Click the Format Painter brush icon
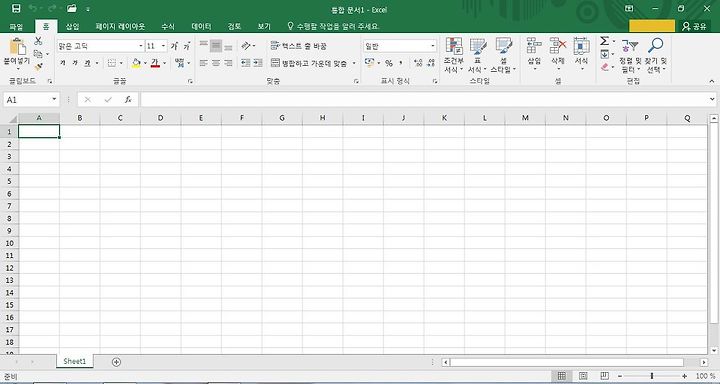The width and height of the screenshot is (720, 384). pos(39,67)
